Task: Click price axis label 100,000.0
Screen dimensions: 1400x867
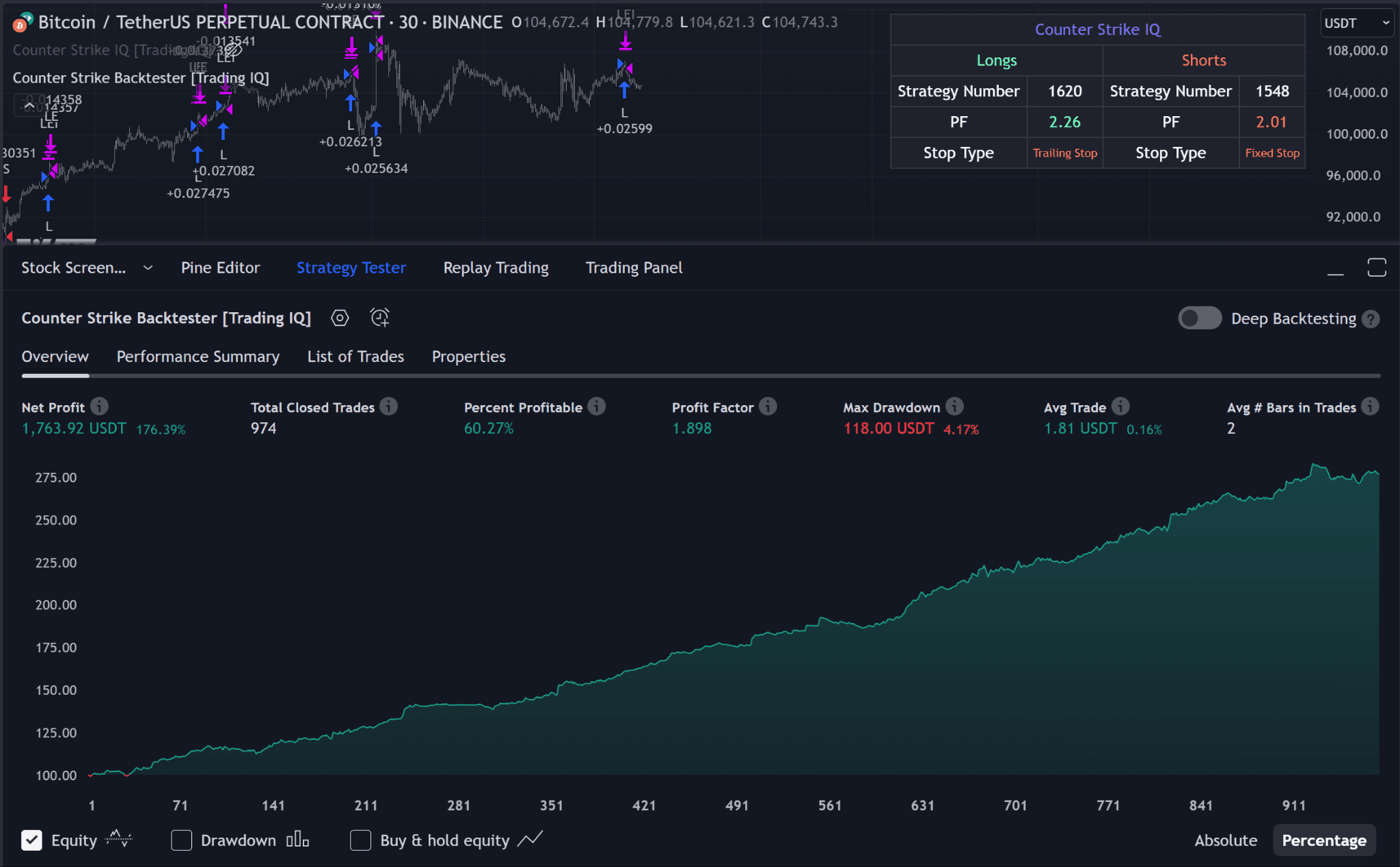Action: click(1357, 134)
